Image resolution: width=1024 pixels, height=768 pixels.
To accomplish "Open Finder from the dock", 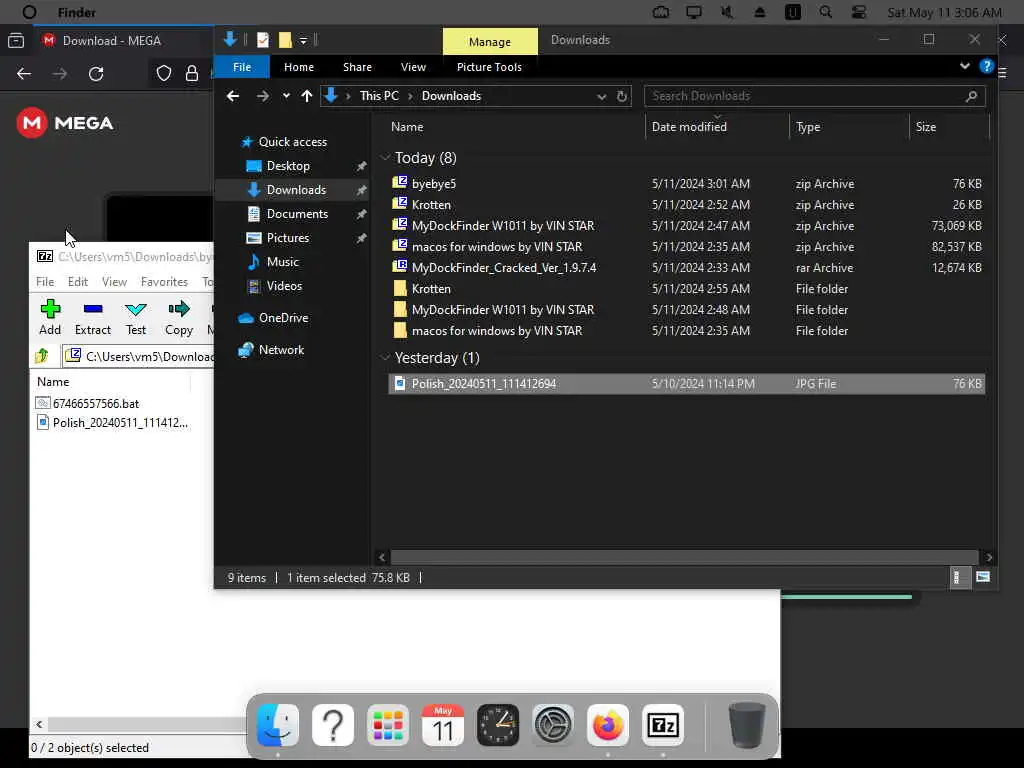I will pos(278,725).
